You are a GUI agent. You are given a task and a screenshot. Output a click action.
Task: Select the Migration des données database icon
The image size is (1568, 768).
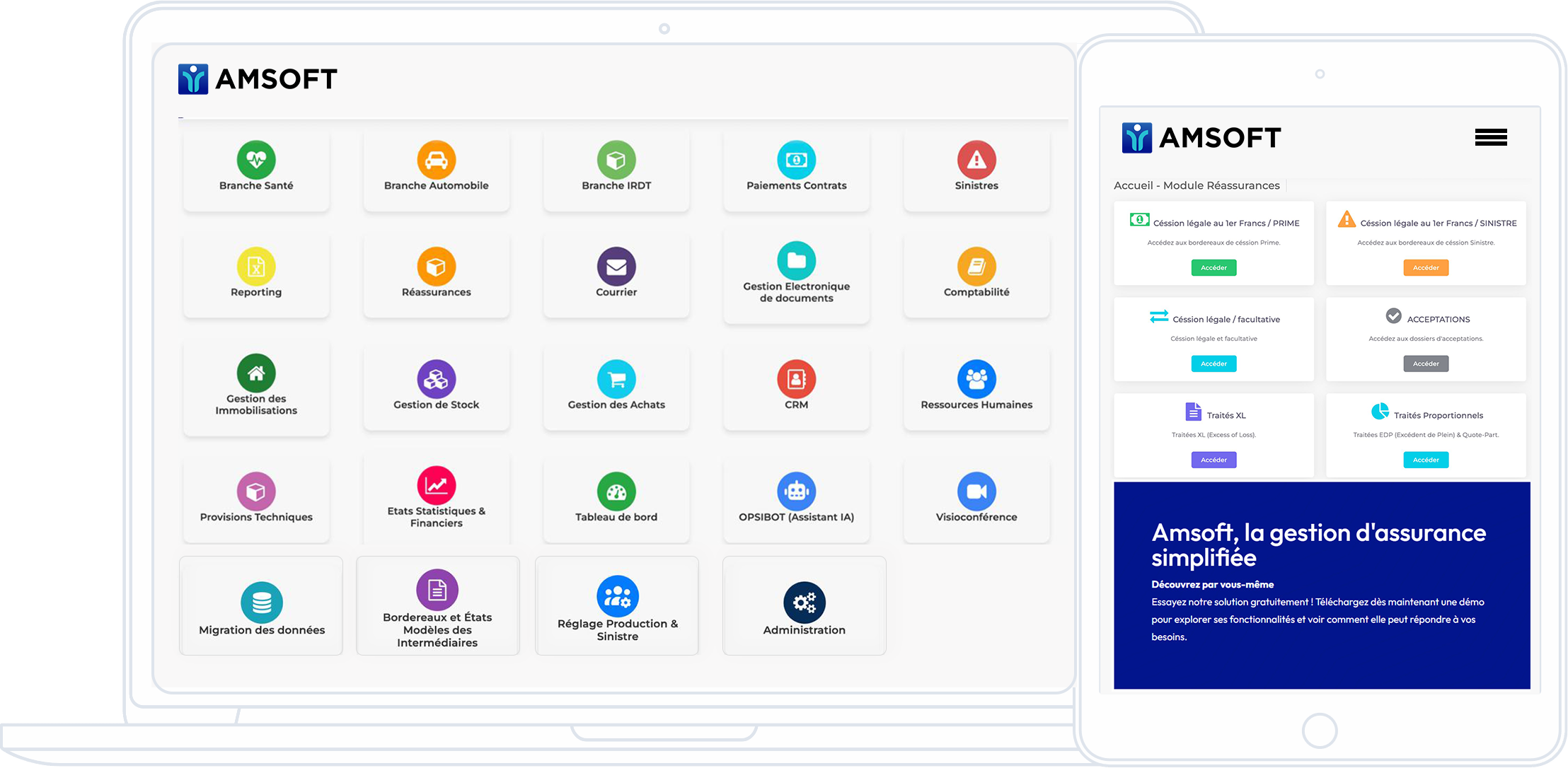pyautogui.click(x=262, y=603)
